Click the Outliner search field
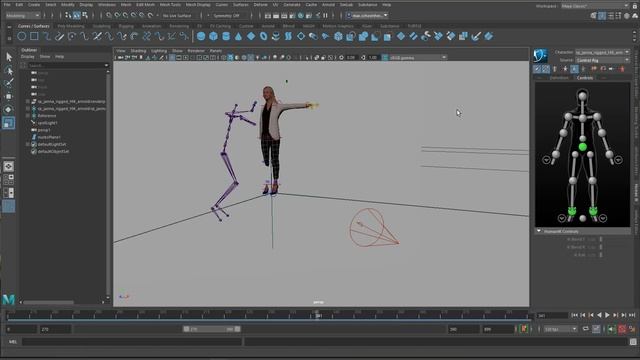Image resolution: width=640 pixels, height=360 pixels. click(x=68, y=65)
